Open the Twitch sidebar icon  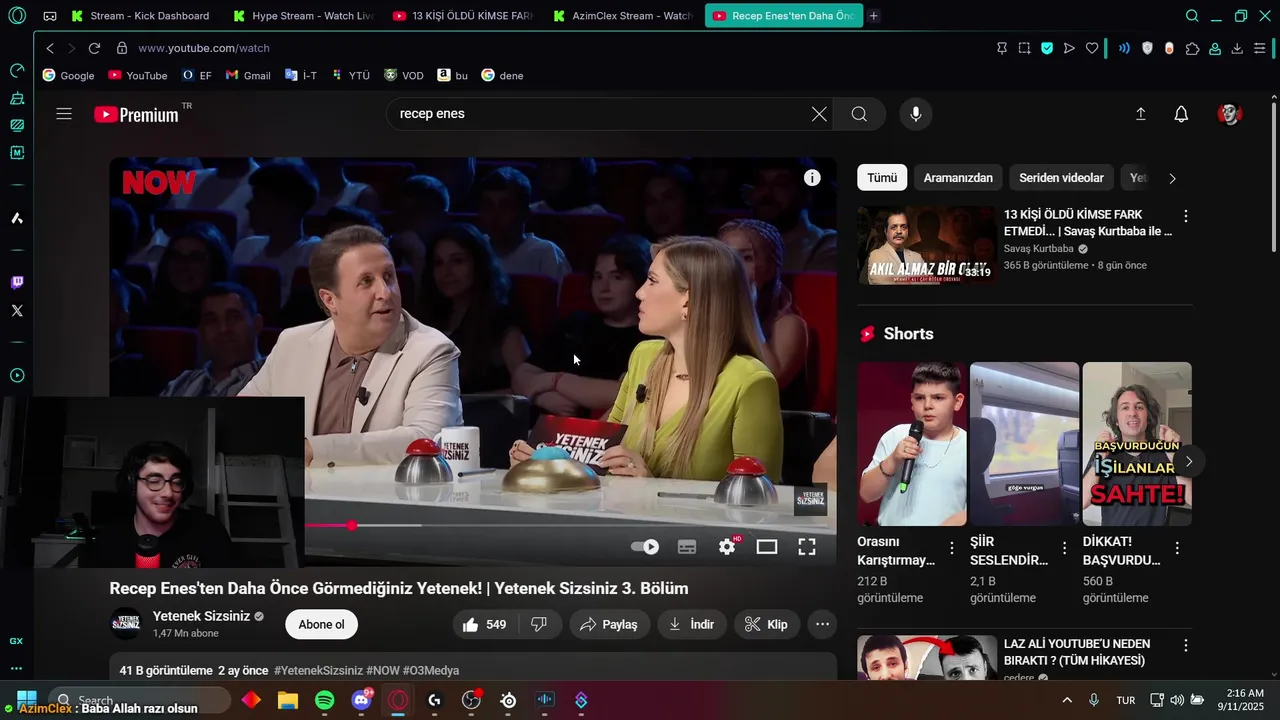(17, 283)
